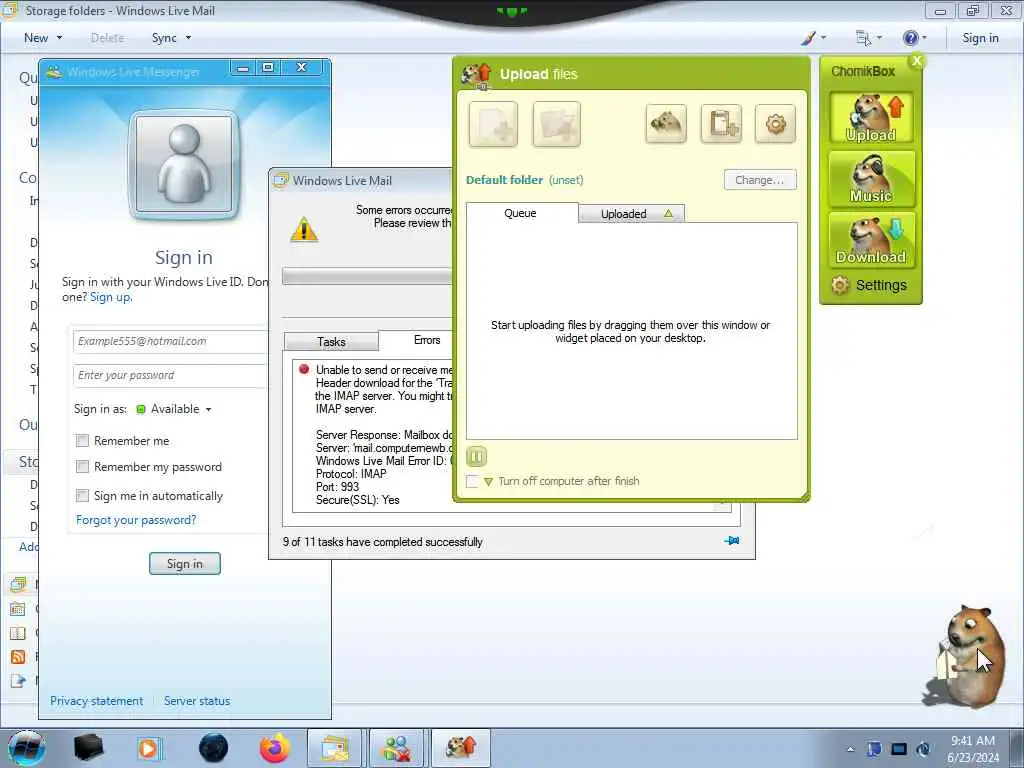Open Privacy statement link
1024x768 pixels.
(97, 701)
